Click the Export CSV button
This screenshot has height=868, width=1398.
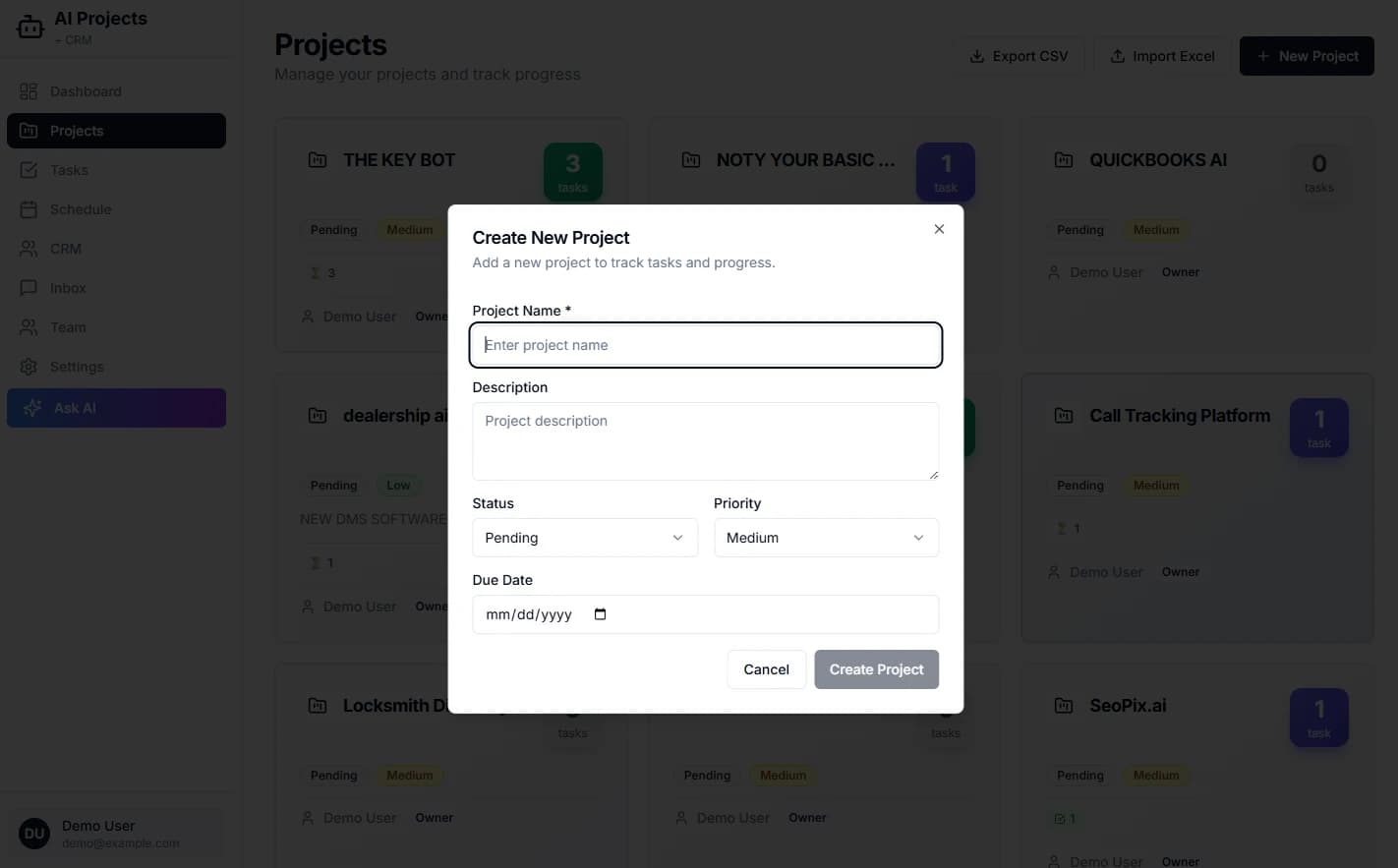click(1018, 55)
